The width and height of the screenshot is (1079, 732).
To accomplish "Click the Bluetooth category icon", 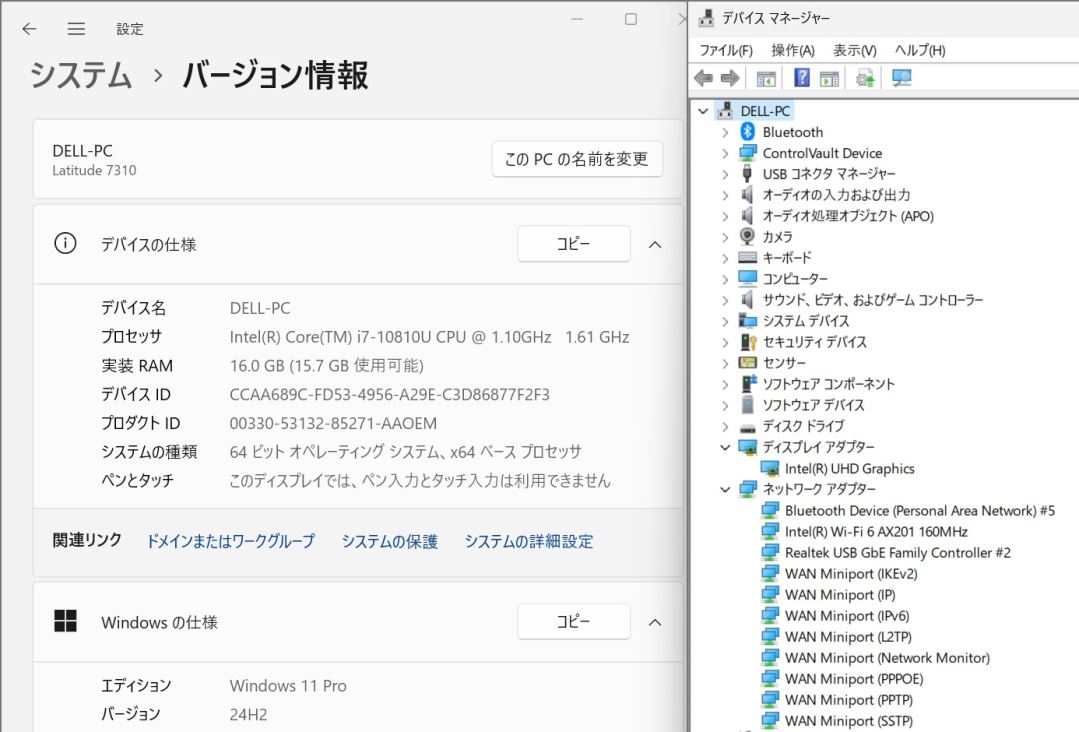I will (x=747, y=131).
